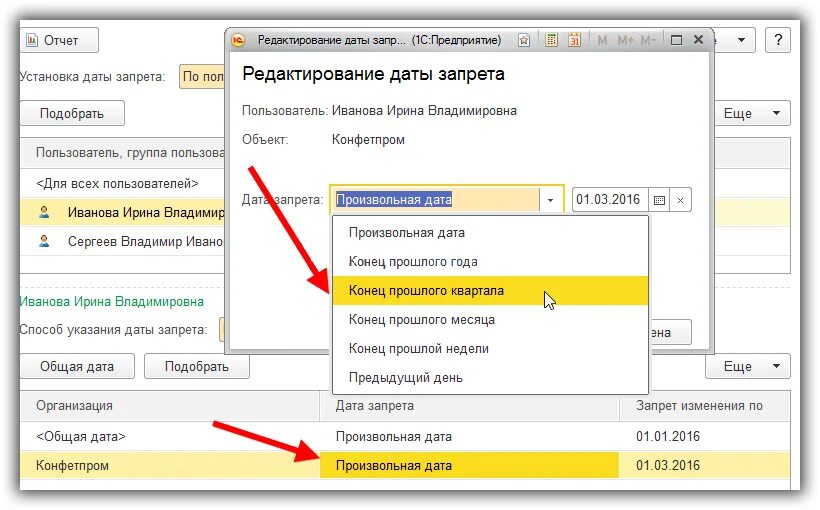
Task: Click the Общая дата button
Action: coord(77,367)
